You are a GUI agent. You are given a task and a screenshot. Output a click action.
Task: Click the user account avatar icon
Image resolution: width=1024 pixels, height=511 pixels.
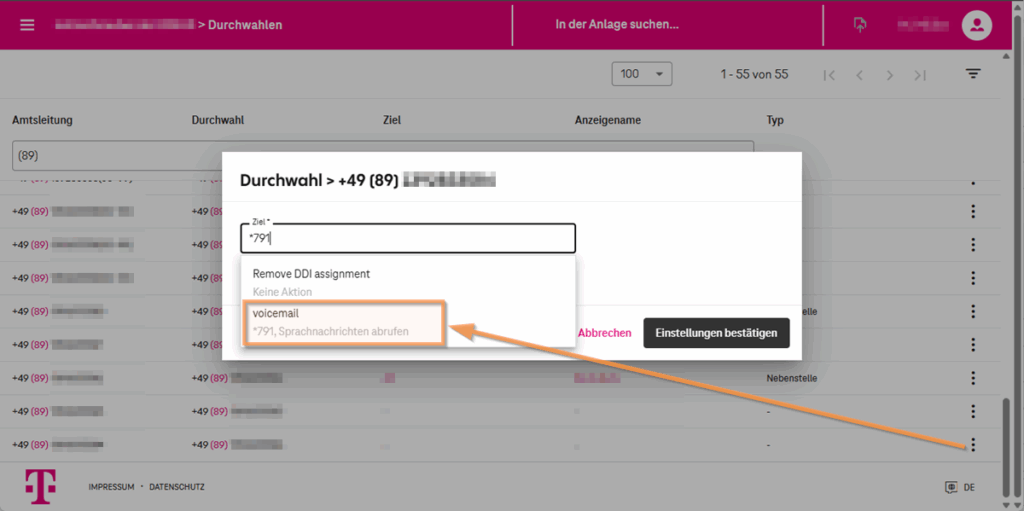(976, 25)
